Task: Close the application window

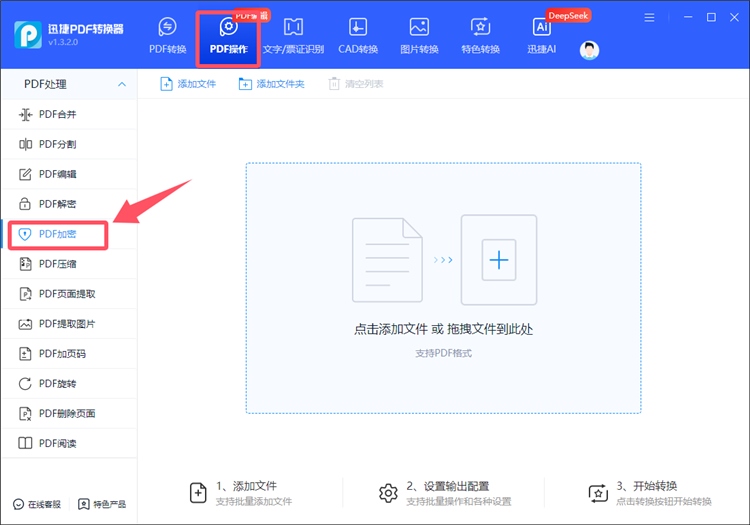Action: click(734, 17)
